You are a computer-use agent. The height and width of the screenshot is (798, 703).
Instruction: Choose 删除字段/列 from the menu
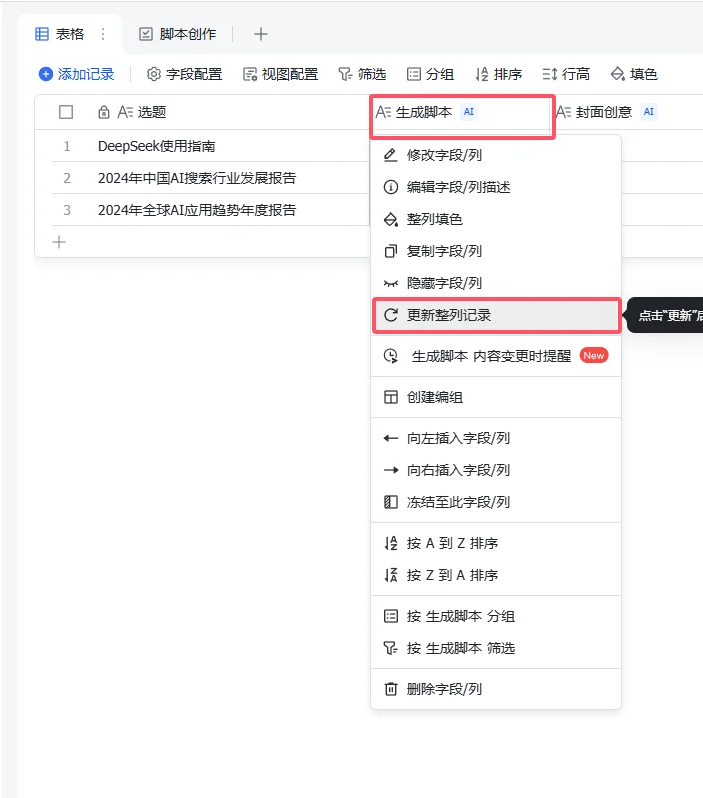(x=496, y=689)
